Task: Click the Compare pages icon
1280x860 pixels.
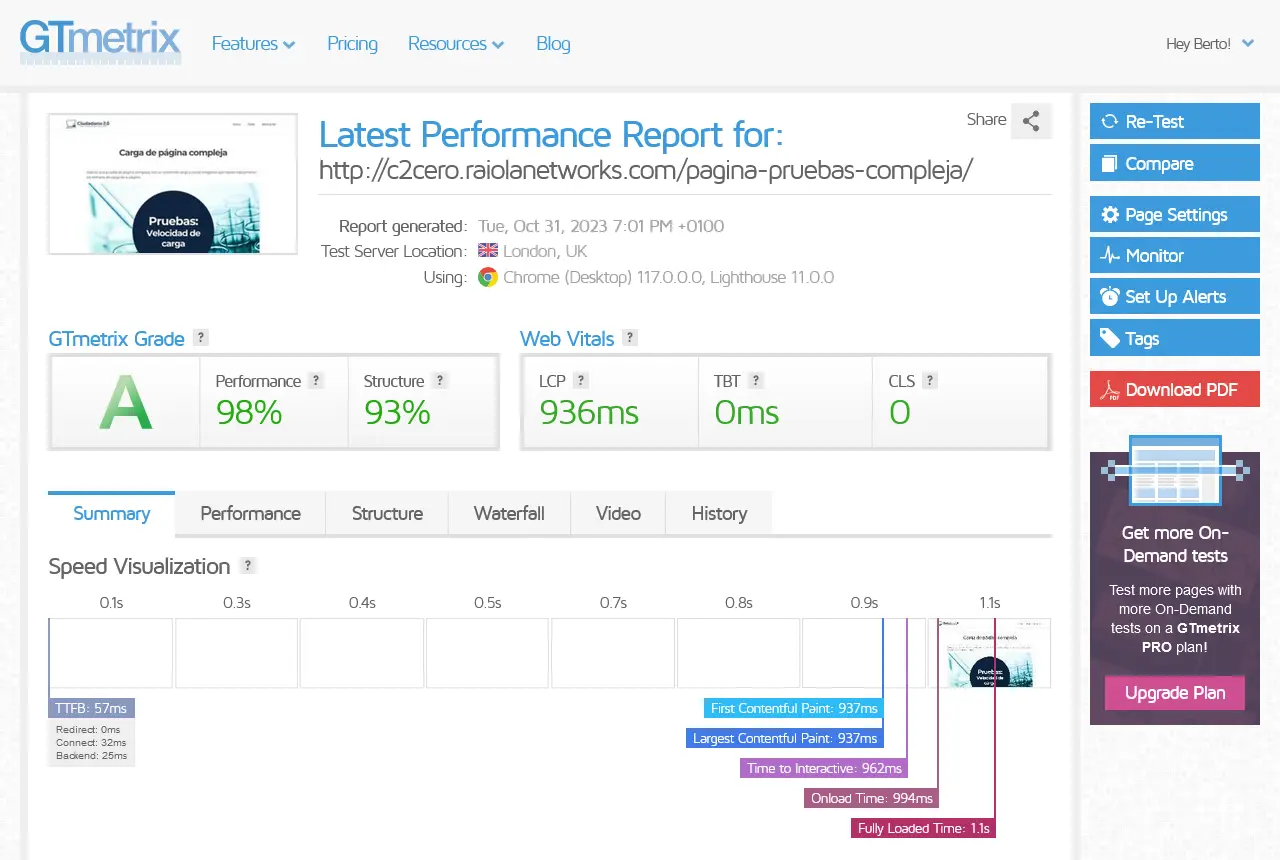Action: (x=1109, y=164)
